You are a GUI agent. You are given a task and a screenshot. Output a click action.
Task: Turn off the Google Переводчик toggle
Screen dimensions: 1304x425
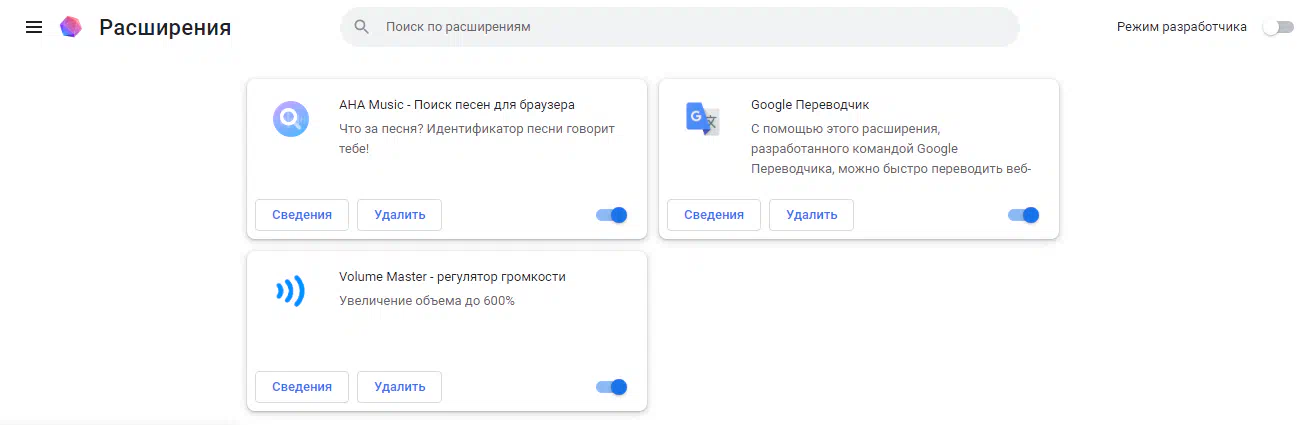coord(1023,215)
